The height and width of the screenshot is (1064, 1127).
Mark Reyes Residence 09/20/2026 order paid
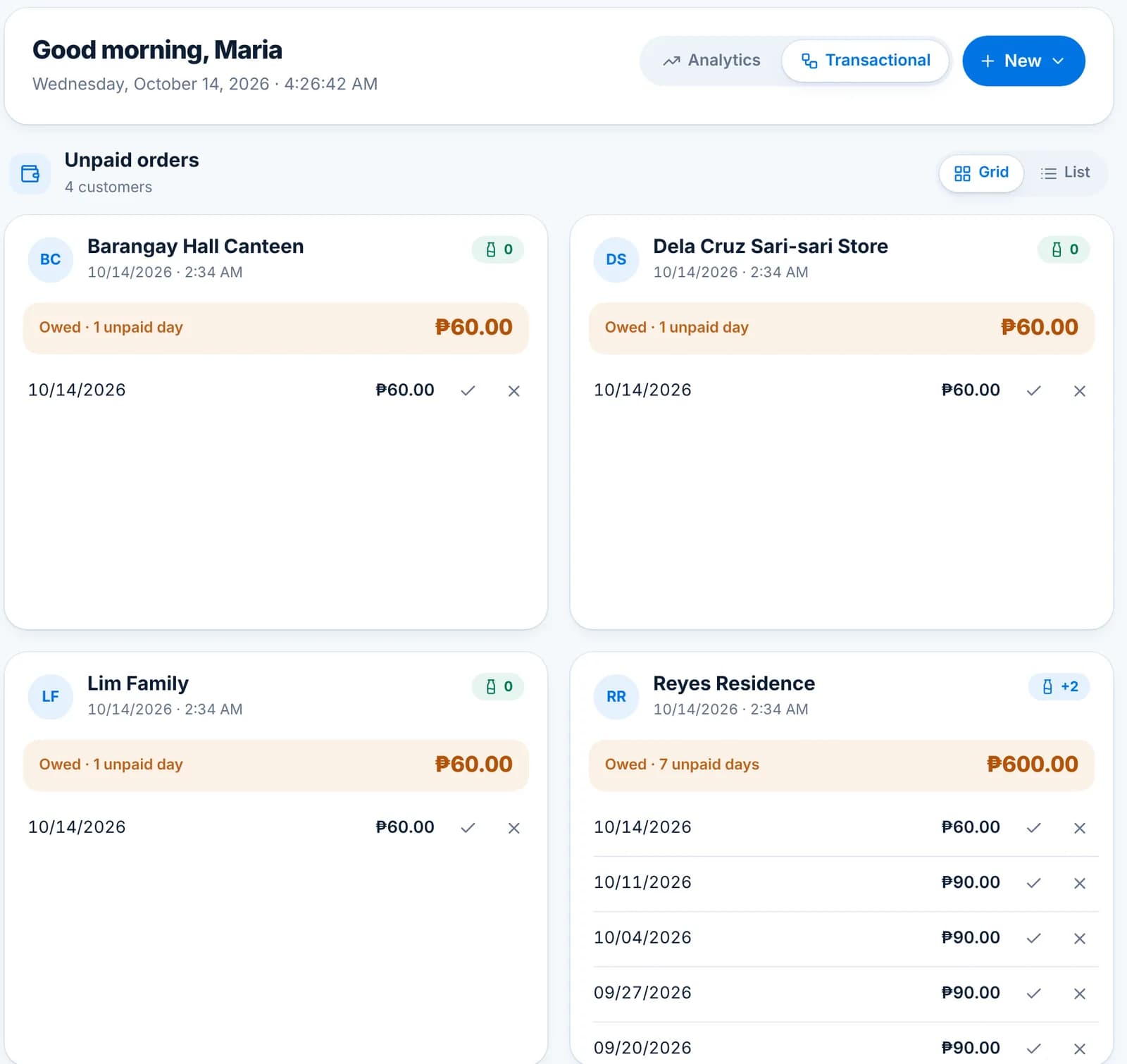pos(1033,1048)
